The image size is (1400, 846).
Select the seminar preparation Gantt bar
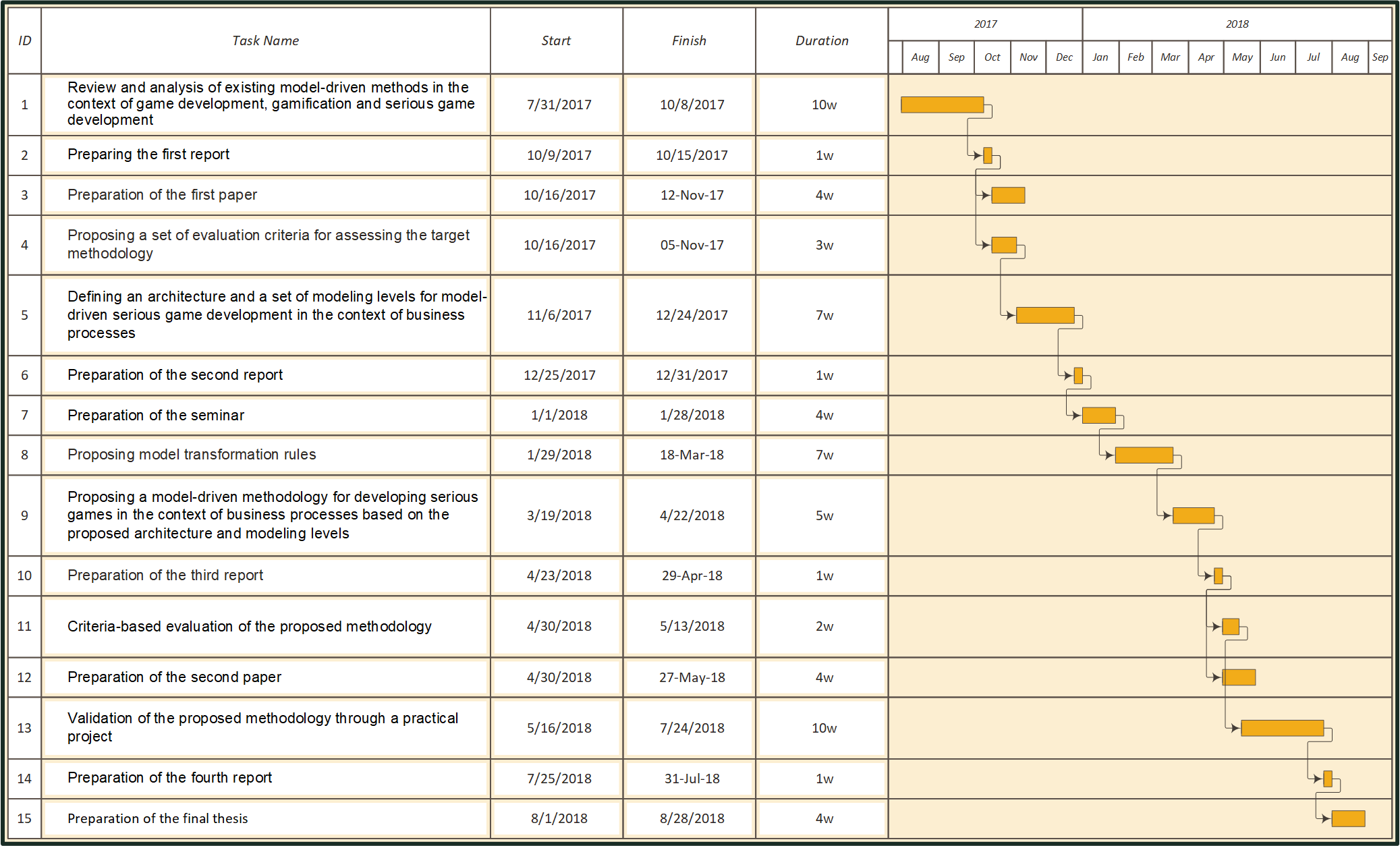(x=1098, y=416)
